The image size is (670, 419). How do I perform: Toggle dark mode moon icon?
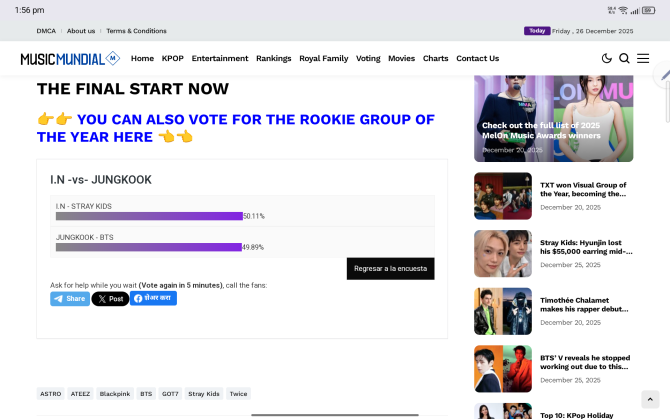(x=606, y=58)
